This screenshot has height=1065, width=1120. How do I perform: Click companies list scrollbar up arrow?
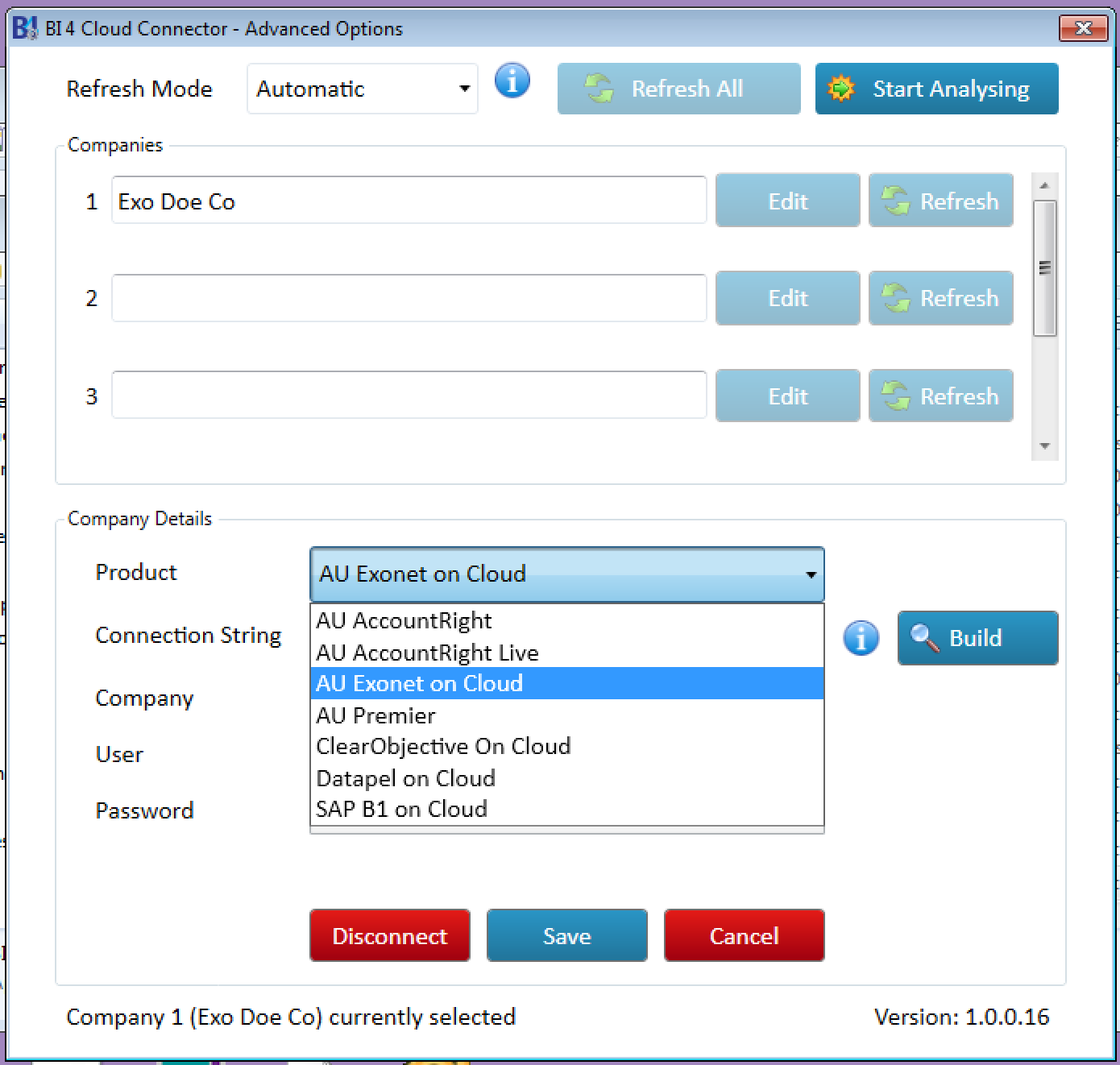pyautogui.click(x=1045, y=186)
